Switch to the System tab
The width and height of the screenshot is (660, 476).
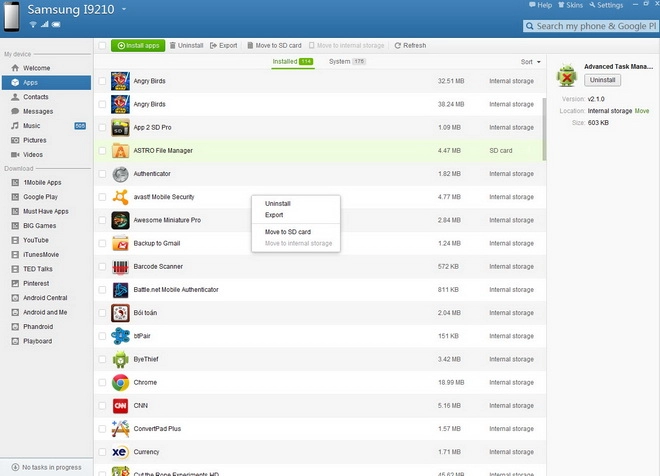[x=347, y=62]
